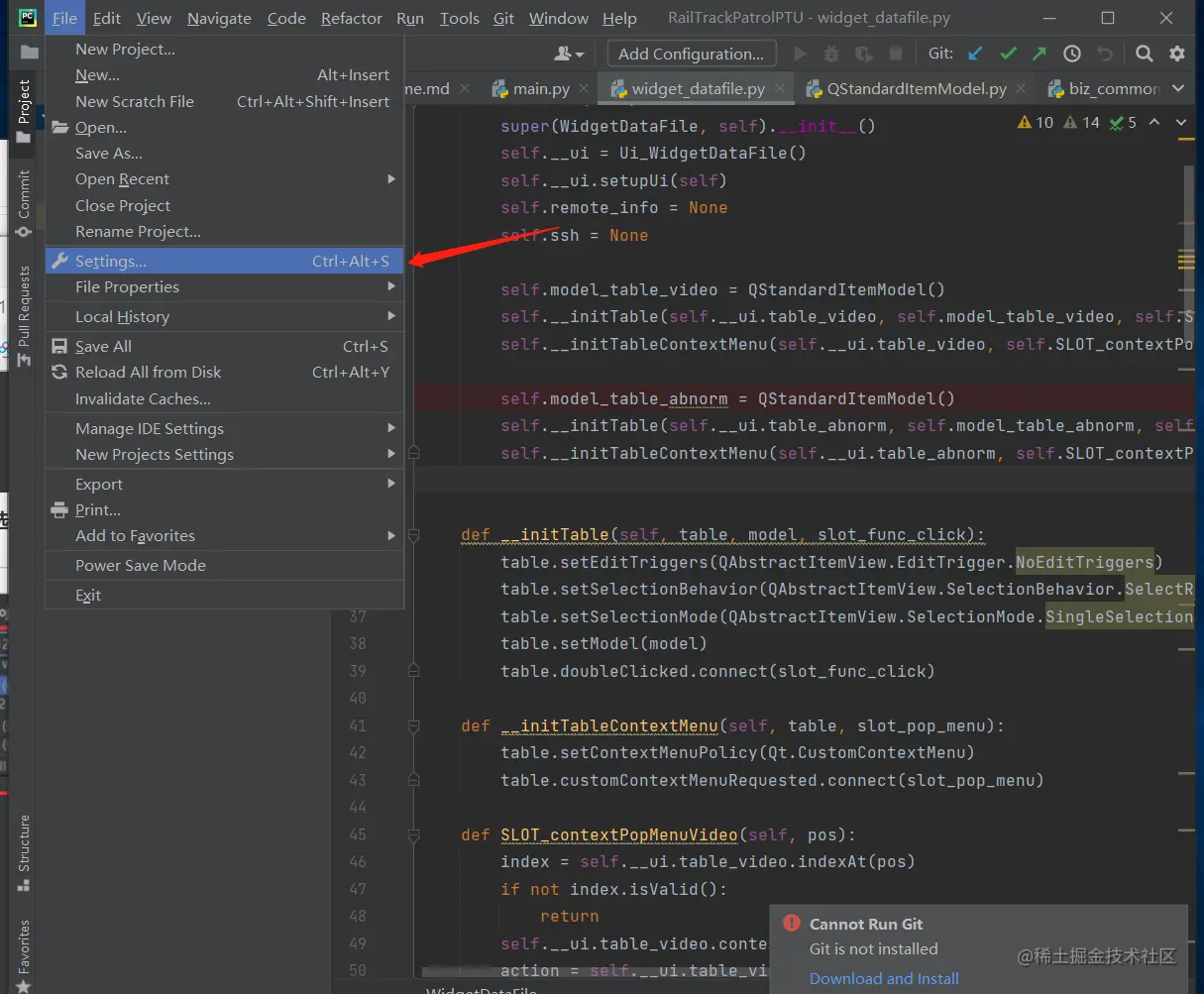Click the Run with Coverage icon

click(x=864, y=54)
